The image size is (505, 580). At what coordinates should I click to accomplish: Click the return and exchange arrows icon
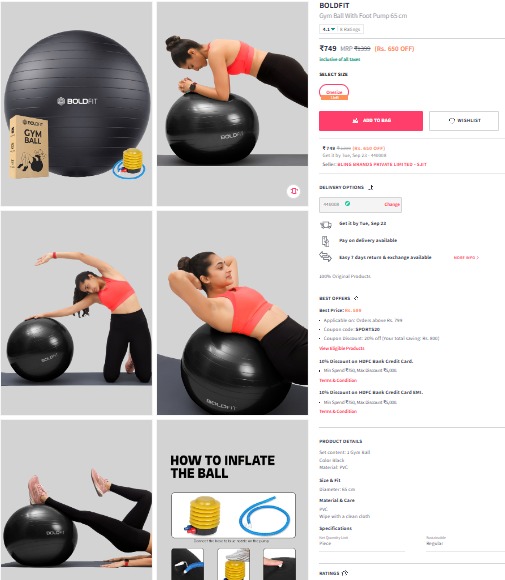(x=326, y=257)
